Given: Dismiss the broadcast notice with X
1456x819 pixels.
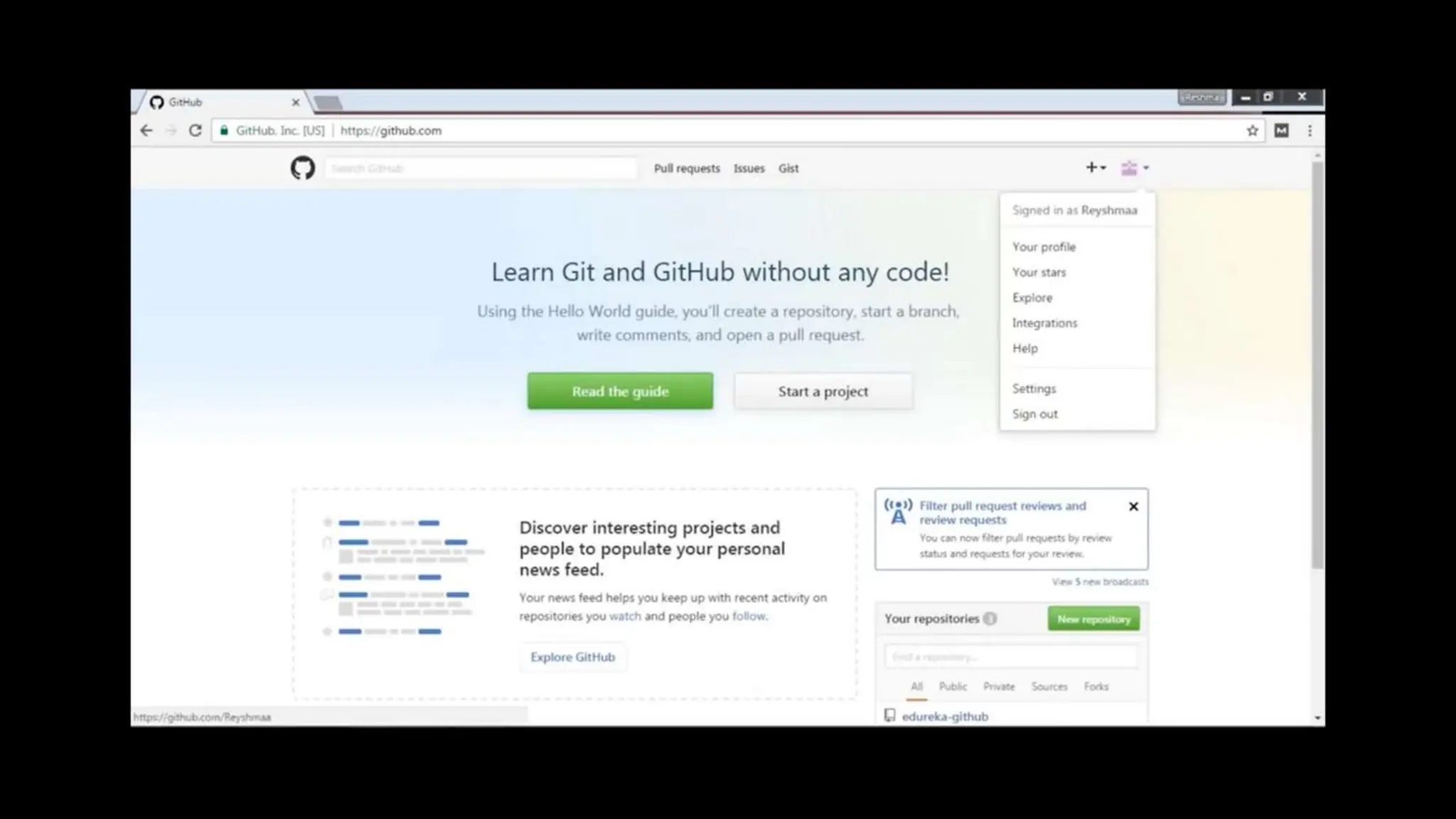Looking at the screenshot, I should [1133, 506].
